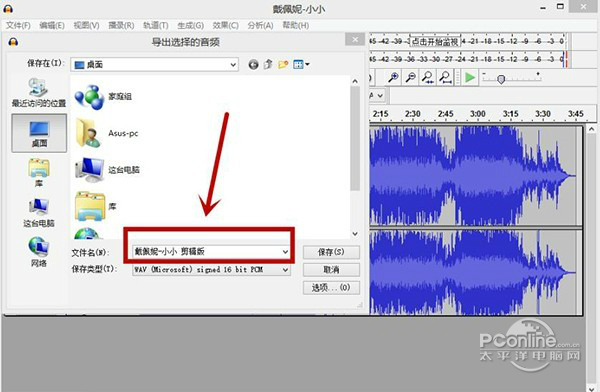The height and width of the screenshot is (392, 600).
Task: Create a new folder icon
Action: (x=283, y=64)
